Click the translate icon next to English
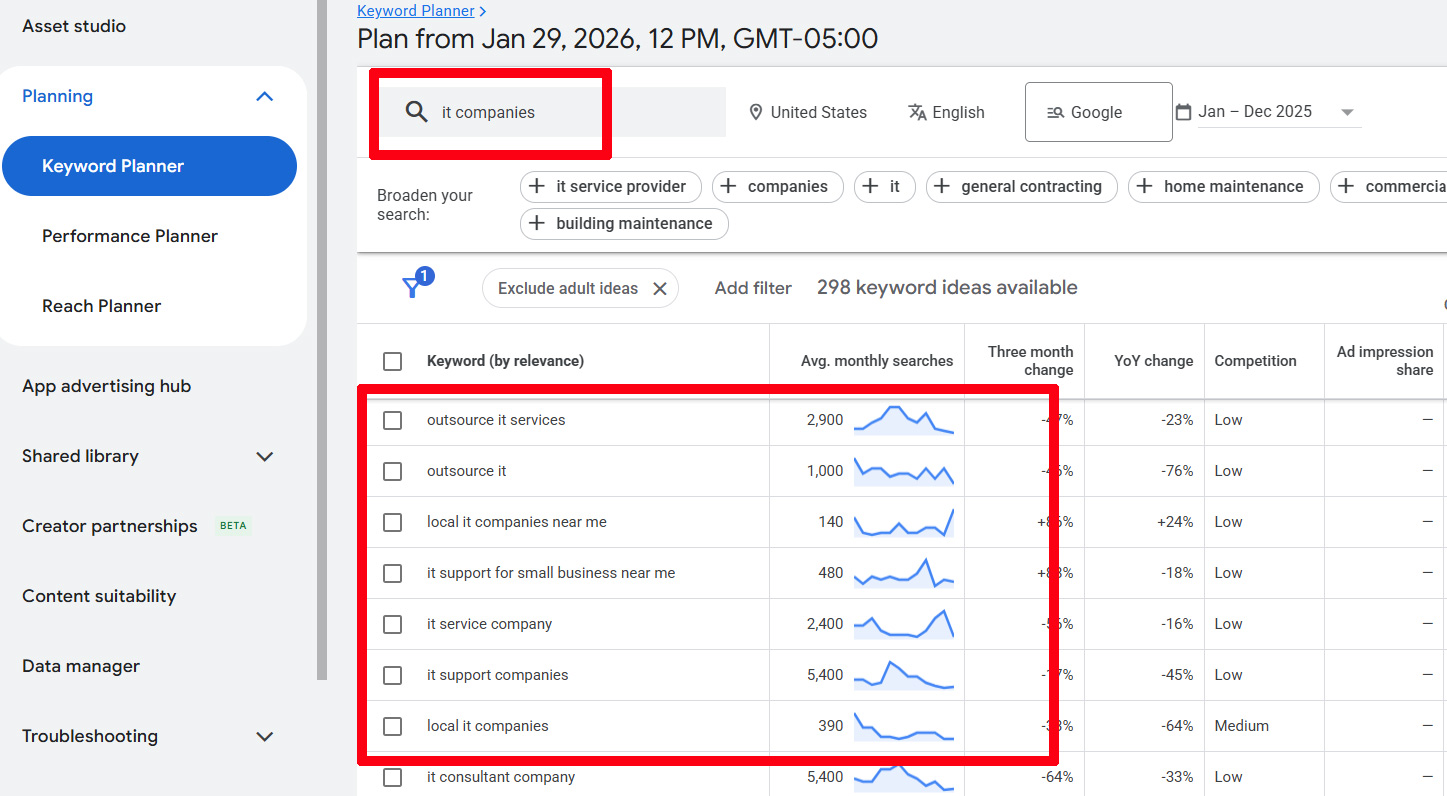Screen dimensions: 1447x796 coord(917,112)
